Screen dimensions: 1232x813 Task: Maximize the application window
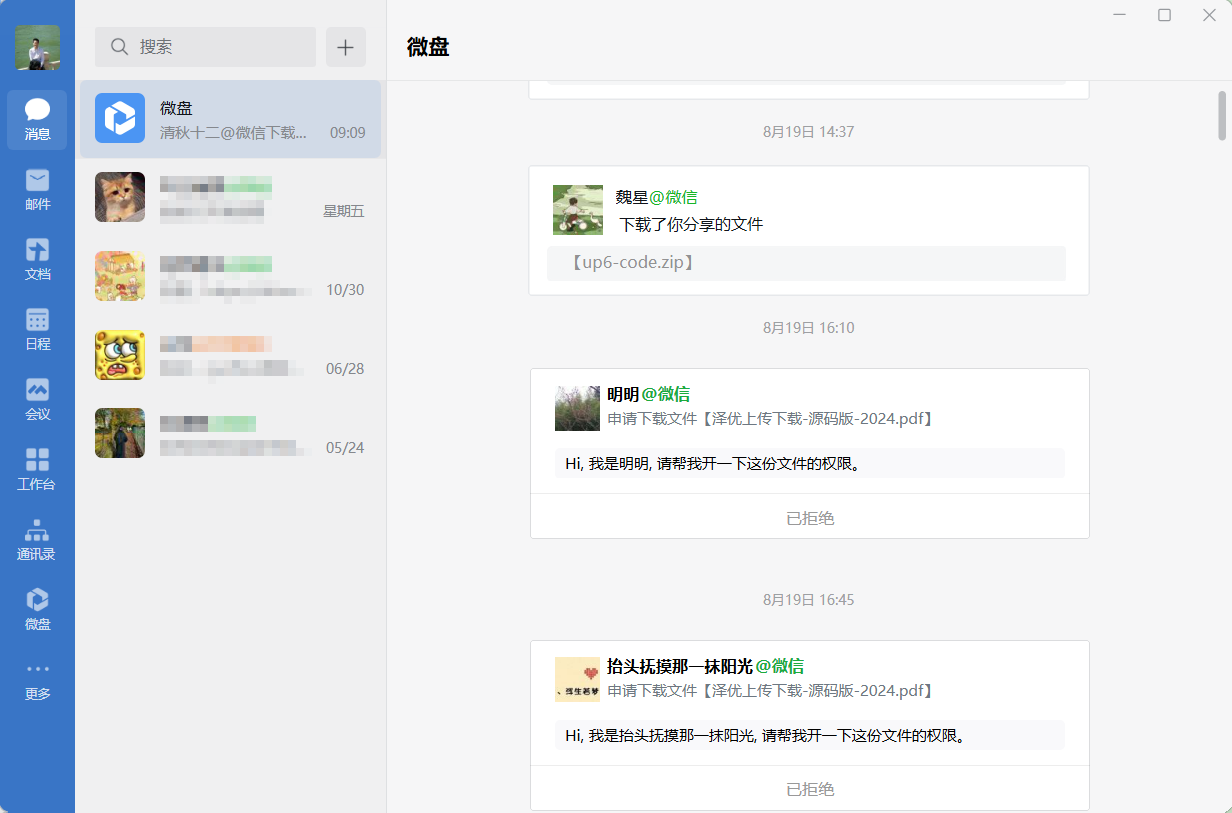pyautogui.click(x=1164, y=15)
